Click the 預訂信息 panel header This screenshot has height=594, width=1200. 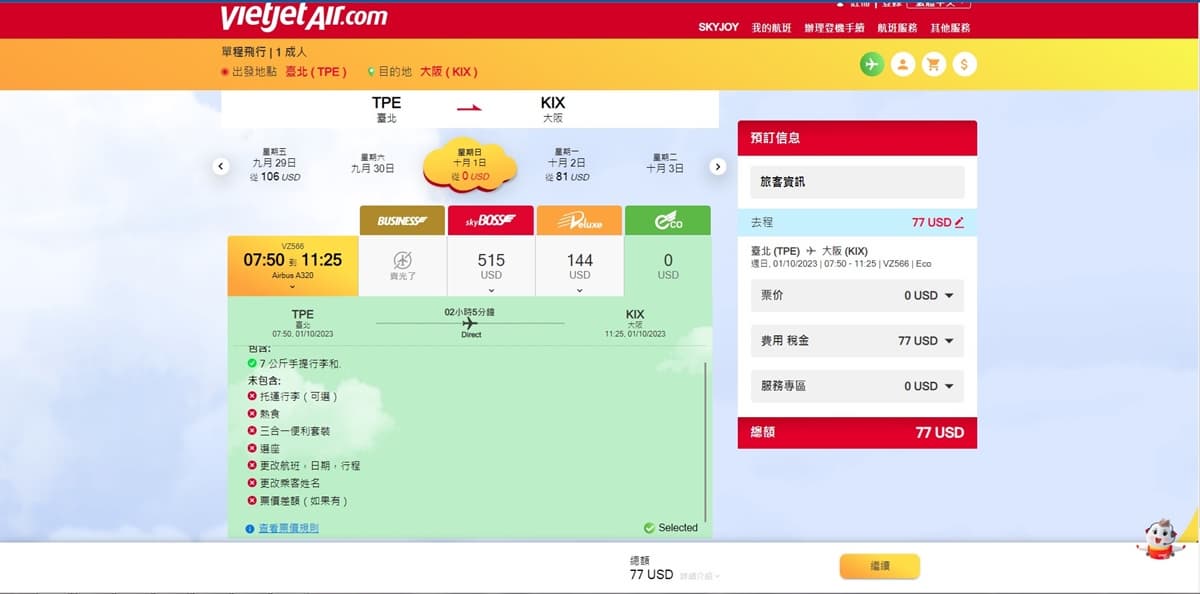pyautogui.click(x=857, y=138)
